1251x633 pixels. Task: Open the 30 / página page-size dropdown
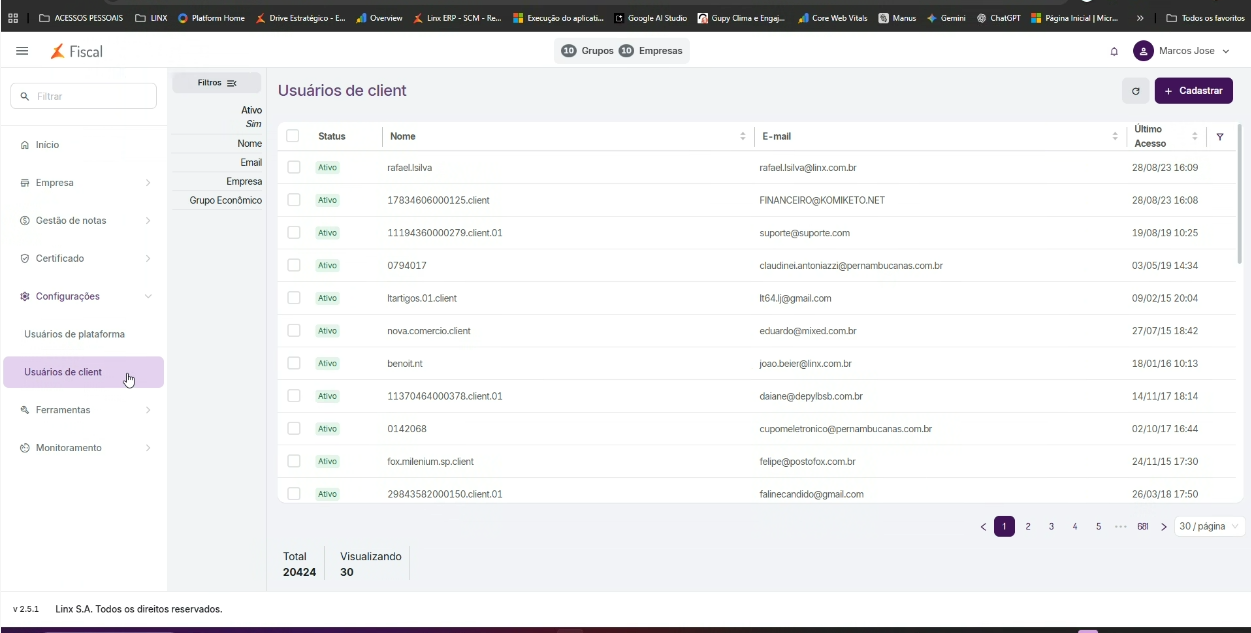tap(1209, 527)
